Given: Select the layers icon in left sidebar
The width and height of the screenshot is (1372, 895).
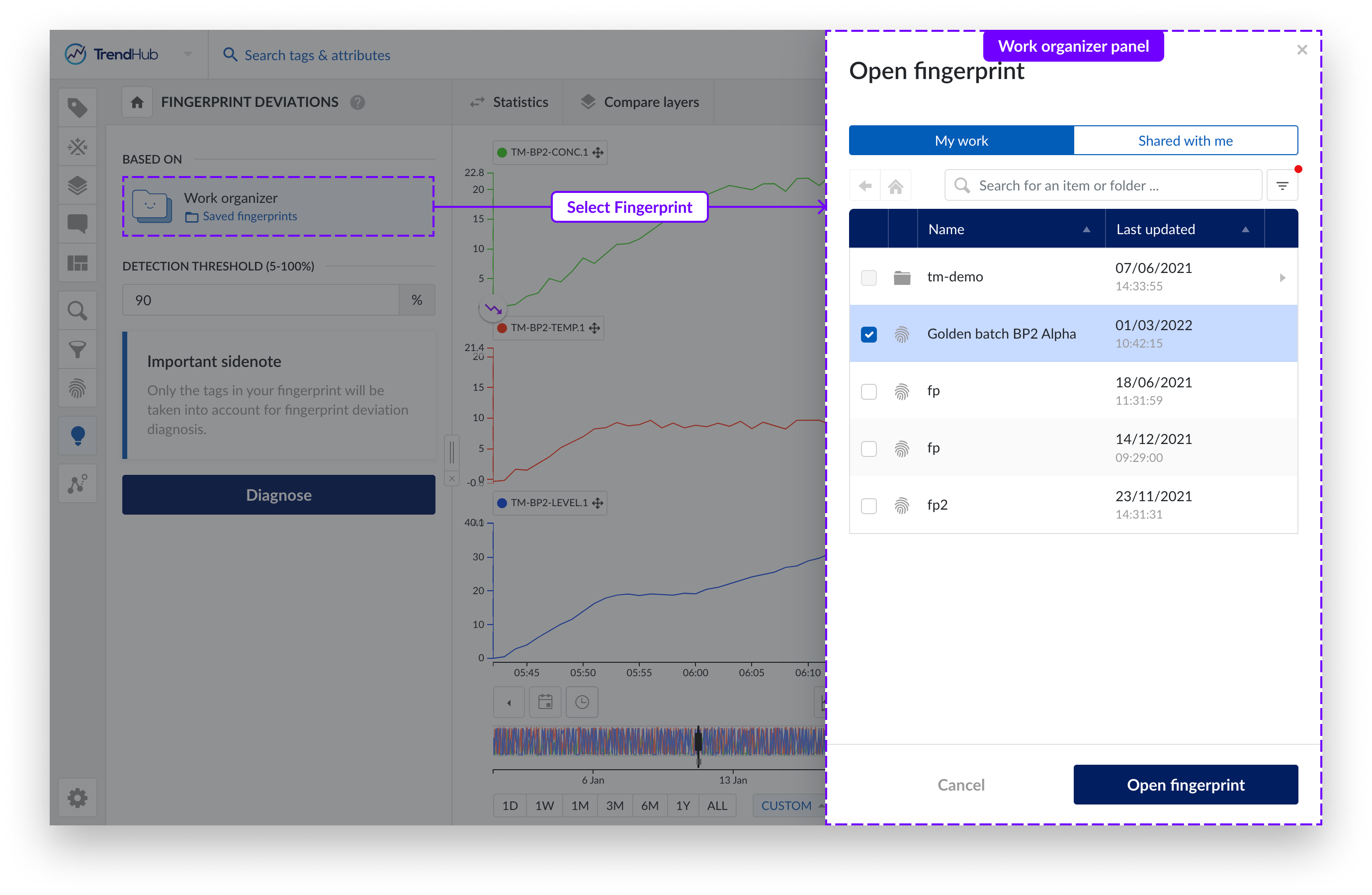Looking at the screenshot, I should [77, 185].
